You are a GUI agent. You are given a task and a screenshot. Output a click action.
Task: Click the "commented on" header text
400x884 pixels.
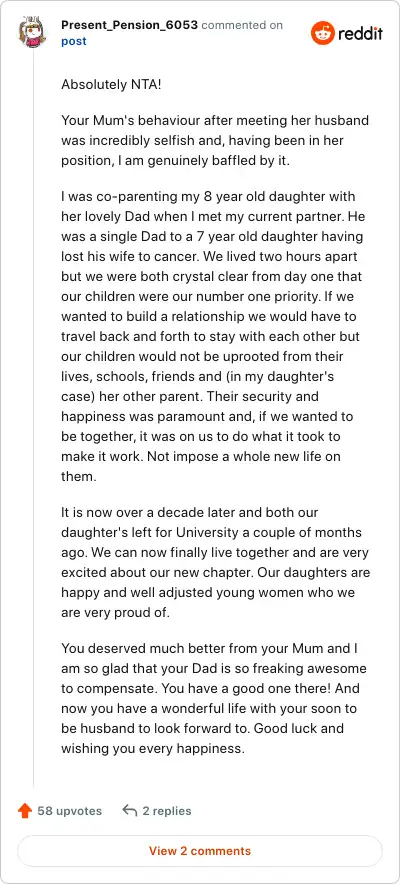click(242, 25)
